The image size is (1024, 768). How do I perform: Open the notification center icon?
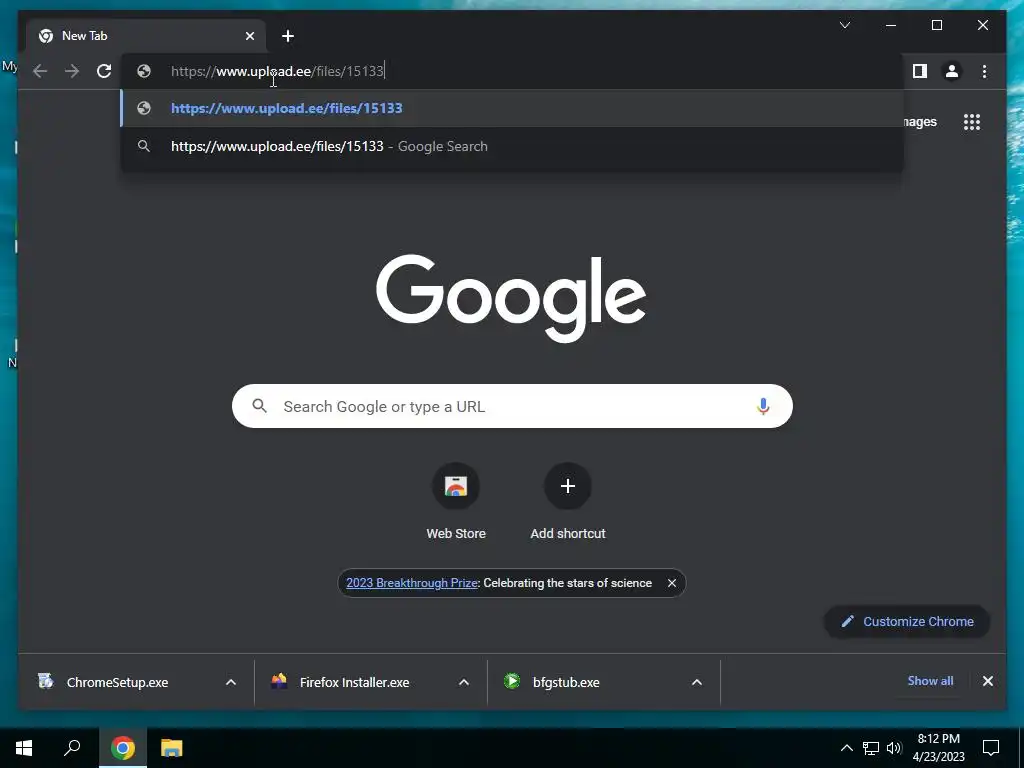coord(991,748)
